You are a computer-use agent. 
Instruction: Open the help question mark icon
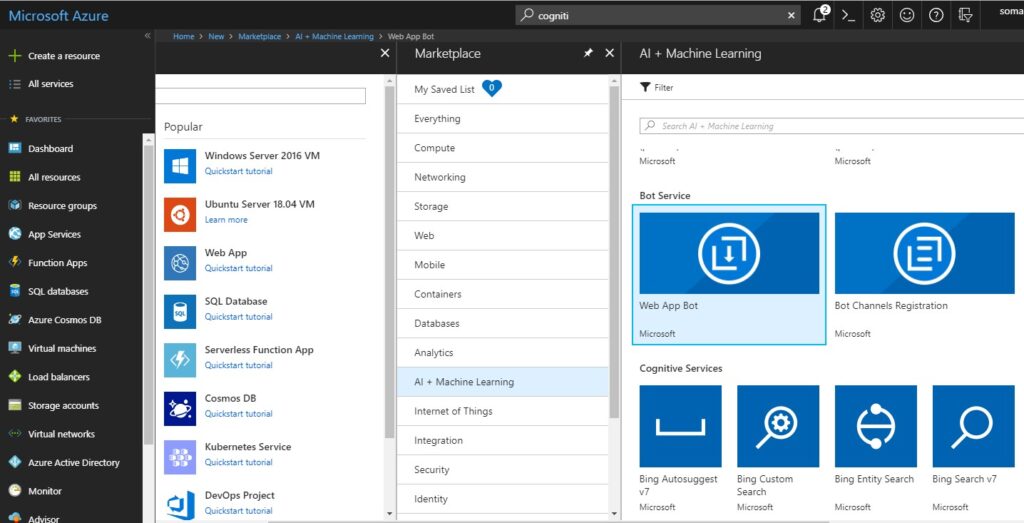(x=936, y=16)
